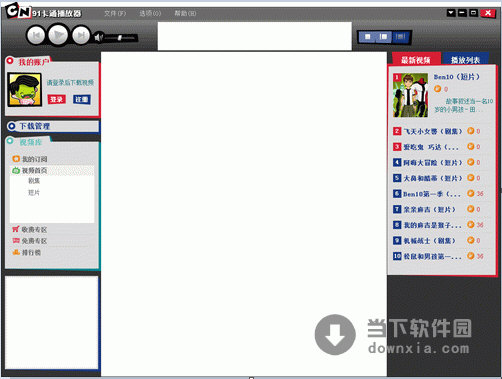This screenshot has height=379, width=502.
Task: Click the 请登录后下载视频 message
Action: tap(70, 83)
